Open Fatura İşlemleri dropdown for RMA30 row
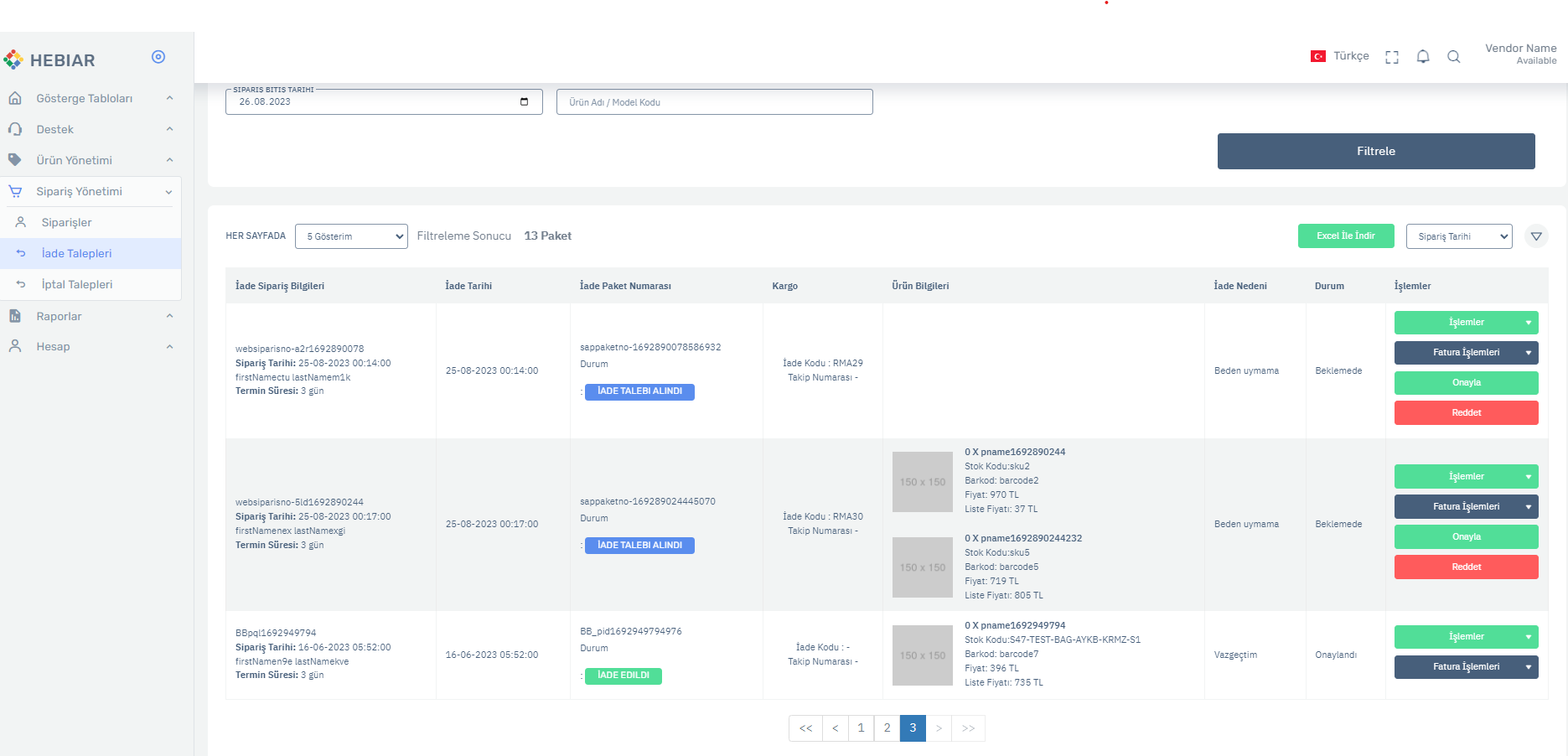 click(1466, 507)
